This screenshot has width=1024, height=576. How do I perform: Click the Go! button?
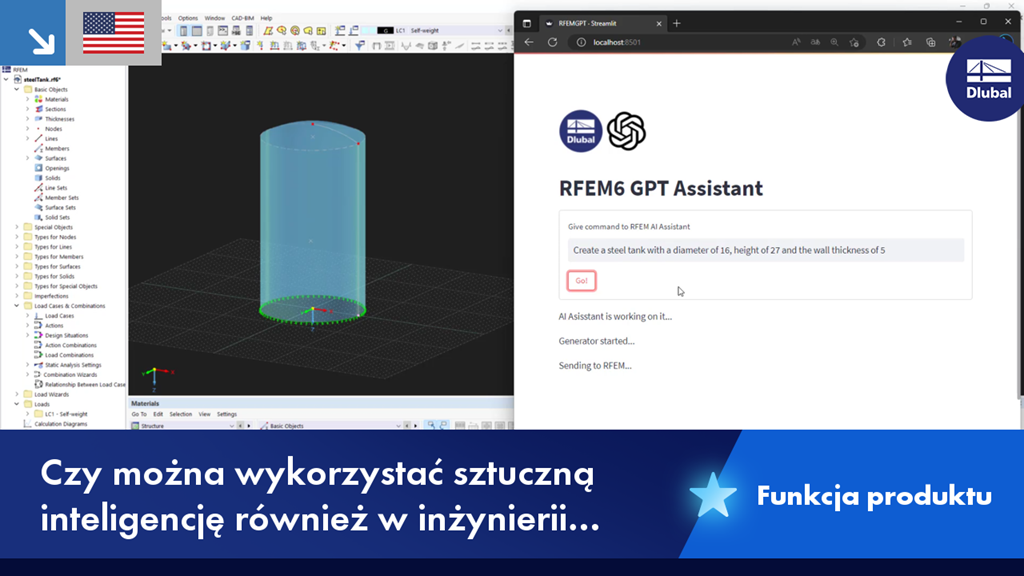[x=581, y=281]
